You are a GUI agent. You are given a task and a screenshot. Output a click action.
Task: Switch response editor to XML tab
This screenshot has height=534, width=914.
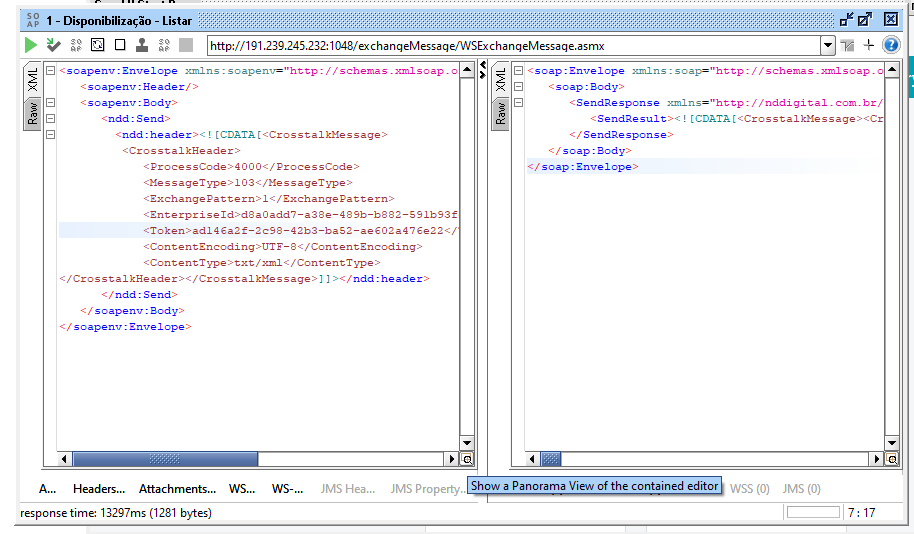click(500, 80)
